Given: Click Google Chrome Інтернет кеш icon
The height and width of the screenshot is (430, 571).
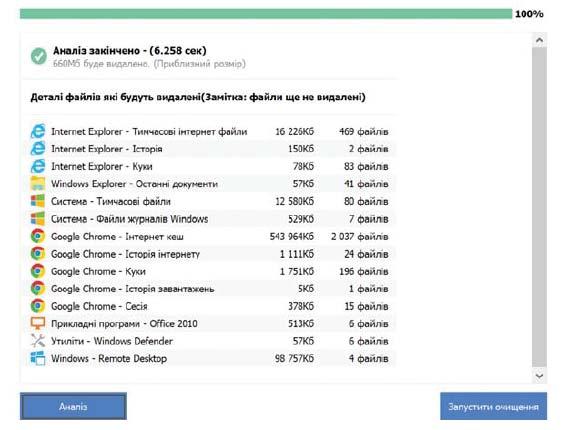Looking at the screenshot, I should click(x=38, y=236).
